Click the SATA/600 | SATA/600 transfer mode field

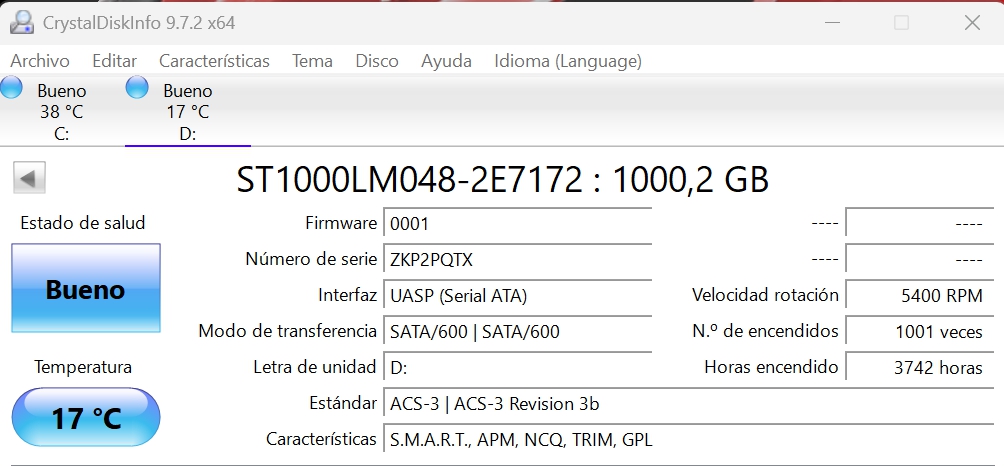click(517, 332)
